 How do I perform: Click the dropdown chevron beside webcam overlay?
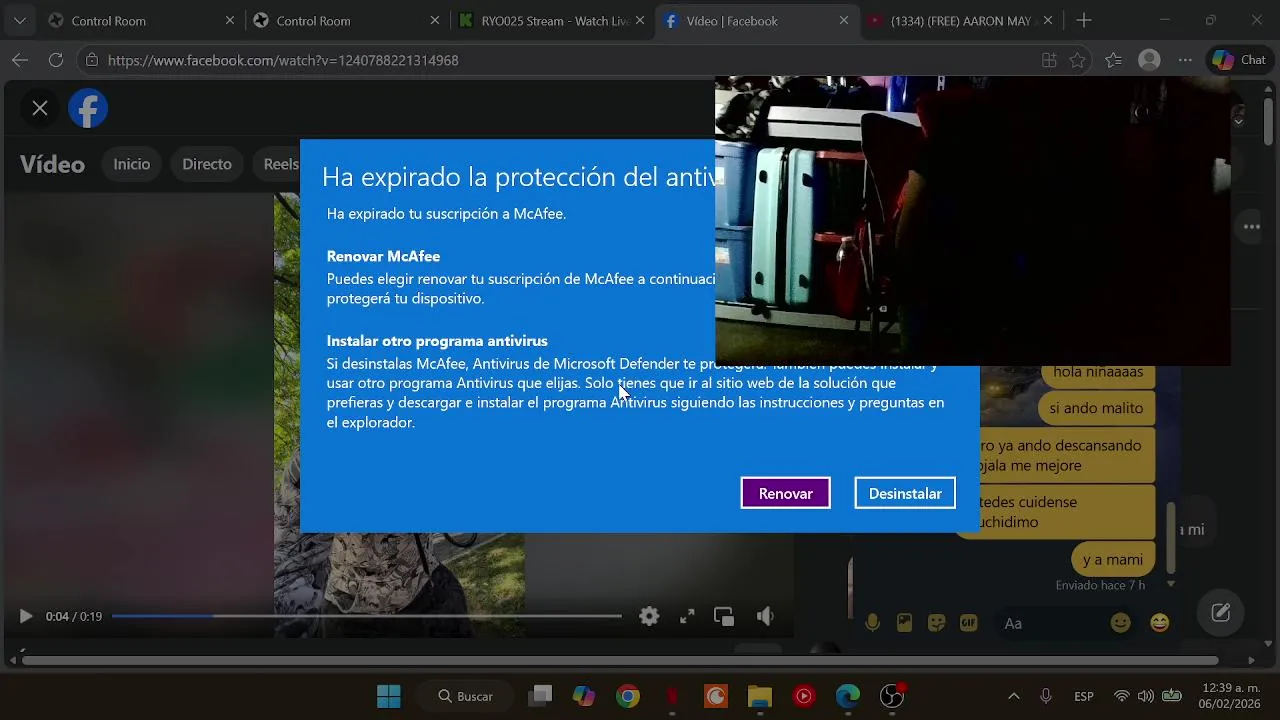1239,121
